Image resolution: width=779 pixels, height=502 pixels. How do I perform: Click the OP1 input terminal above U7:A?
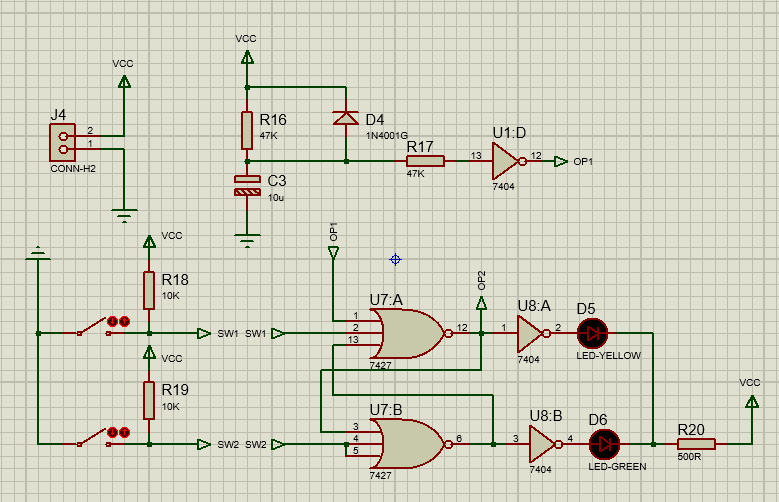click(333, 253)
